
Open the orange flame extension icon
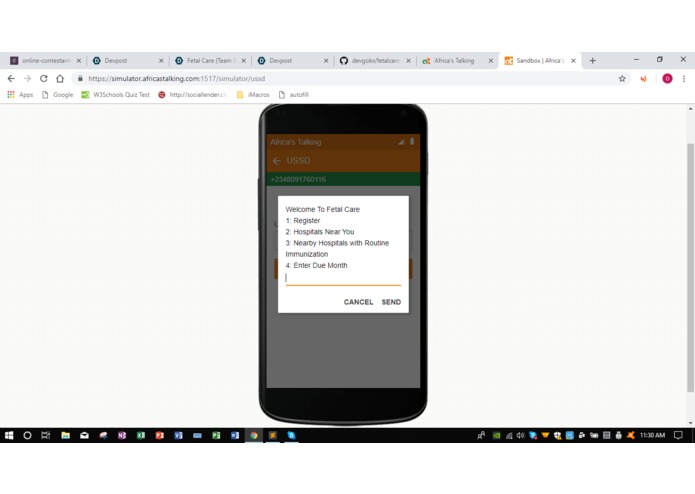(644, 78)
